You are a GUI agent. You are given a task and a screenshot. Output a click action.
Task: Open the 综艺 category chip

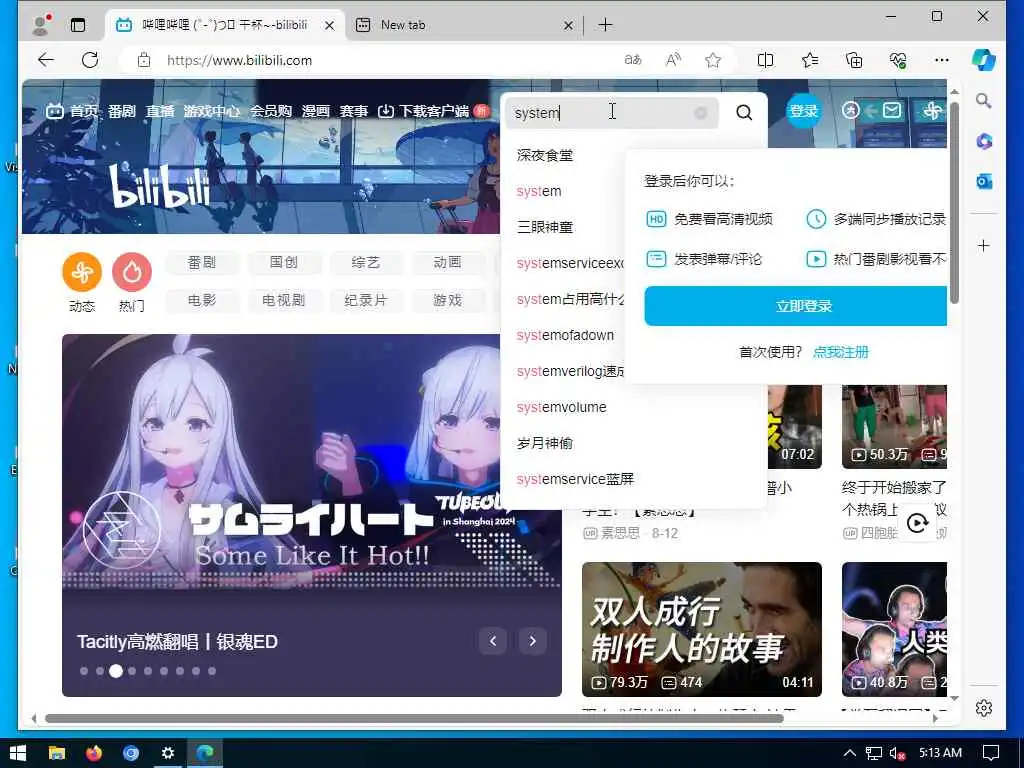point(365,263)
